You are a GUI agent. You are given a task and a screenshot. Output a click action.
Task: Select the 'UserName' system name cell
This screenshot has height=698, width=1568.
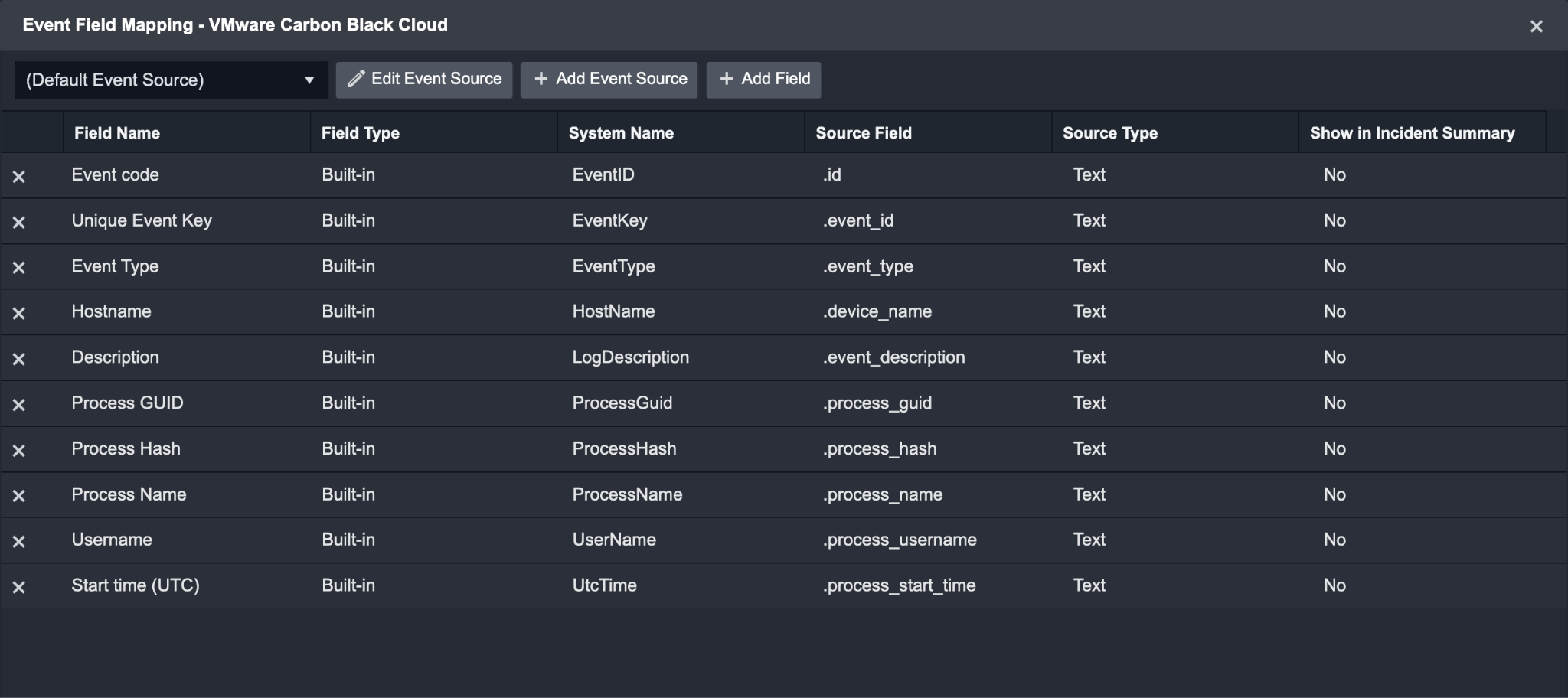pos(614,540)
